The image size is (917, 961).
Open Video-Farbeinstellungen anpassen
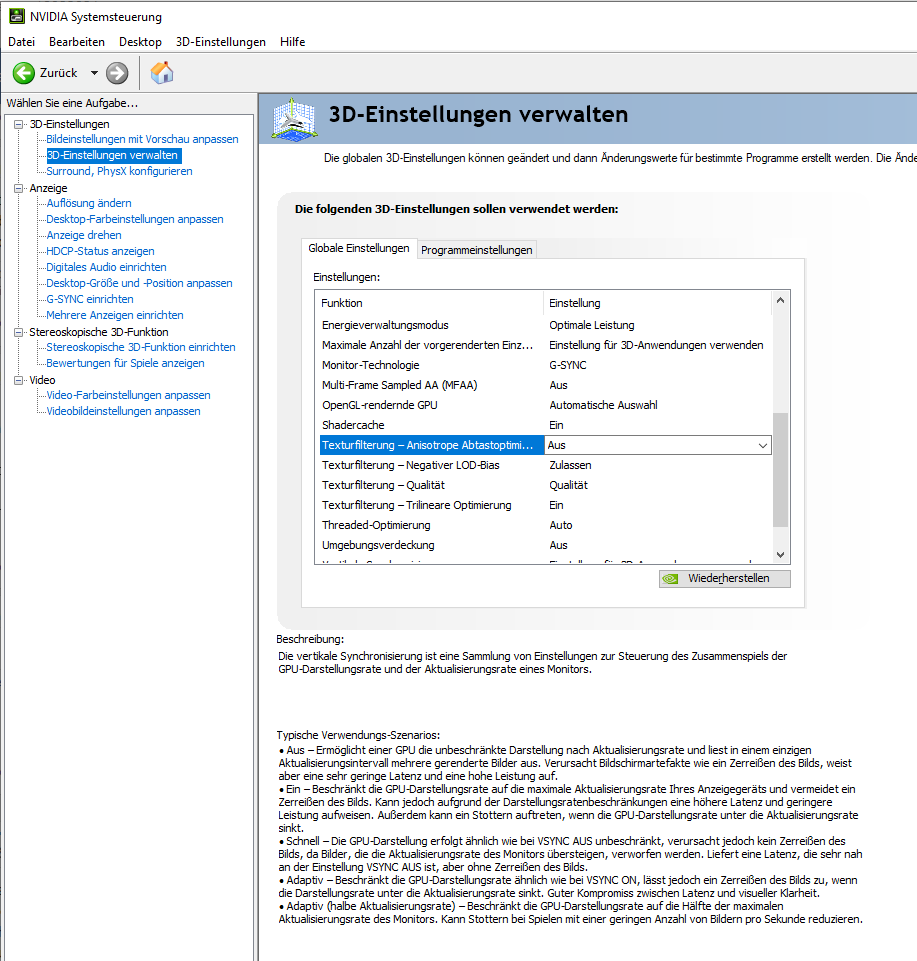(x=129, y=395)
